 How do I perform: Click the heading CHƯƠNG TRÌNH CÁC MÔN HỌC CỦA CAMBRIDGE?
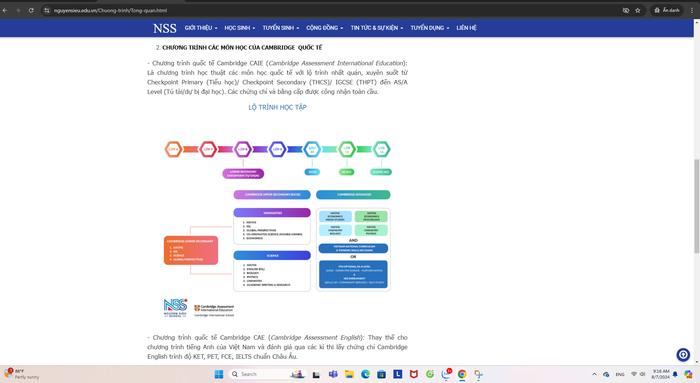pyautogui.click(x=242, y=47)
